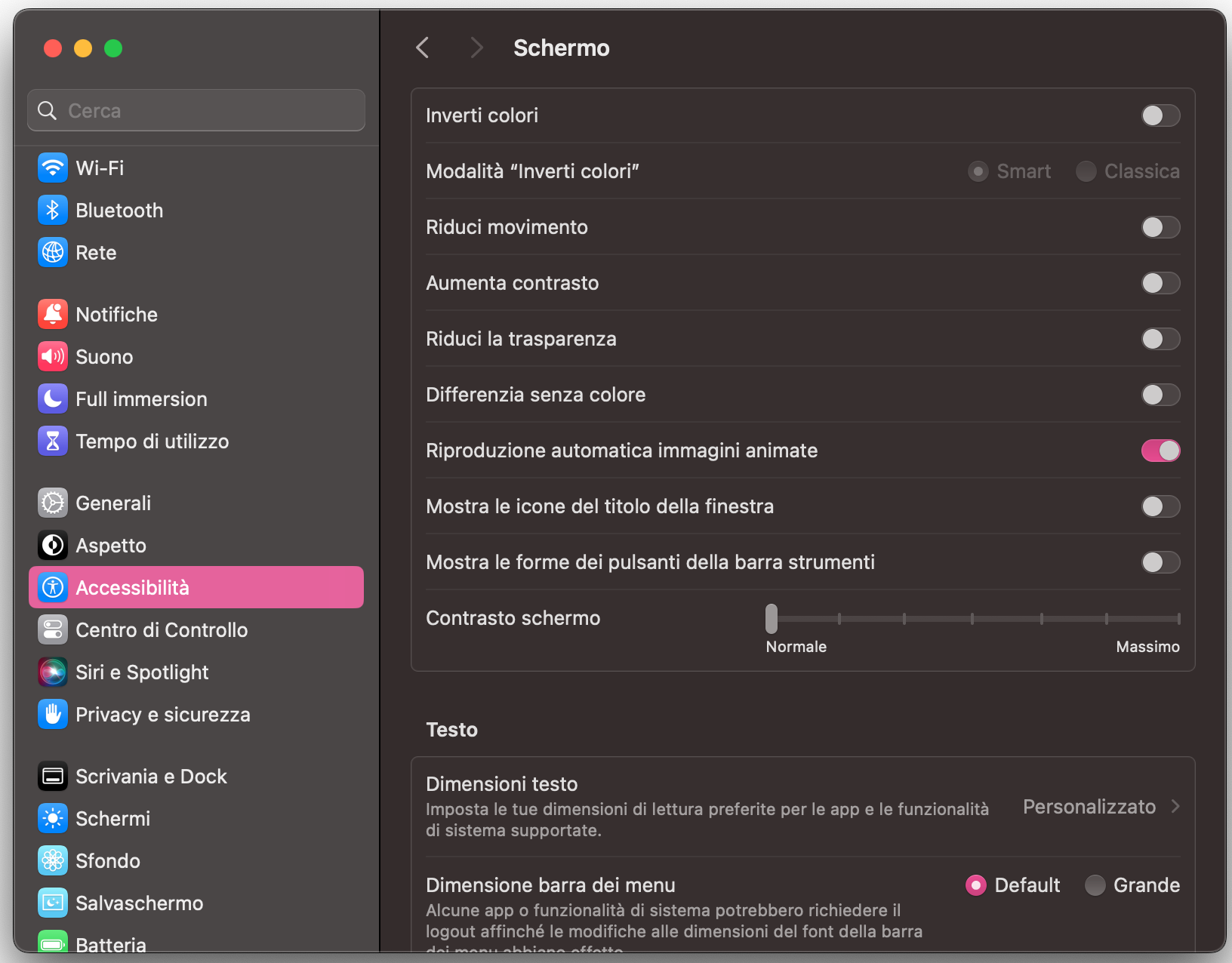Click the back chevron next to Schermo

(x=422, y=47)
